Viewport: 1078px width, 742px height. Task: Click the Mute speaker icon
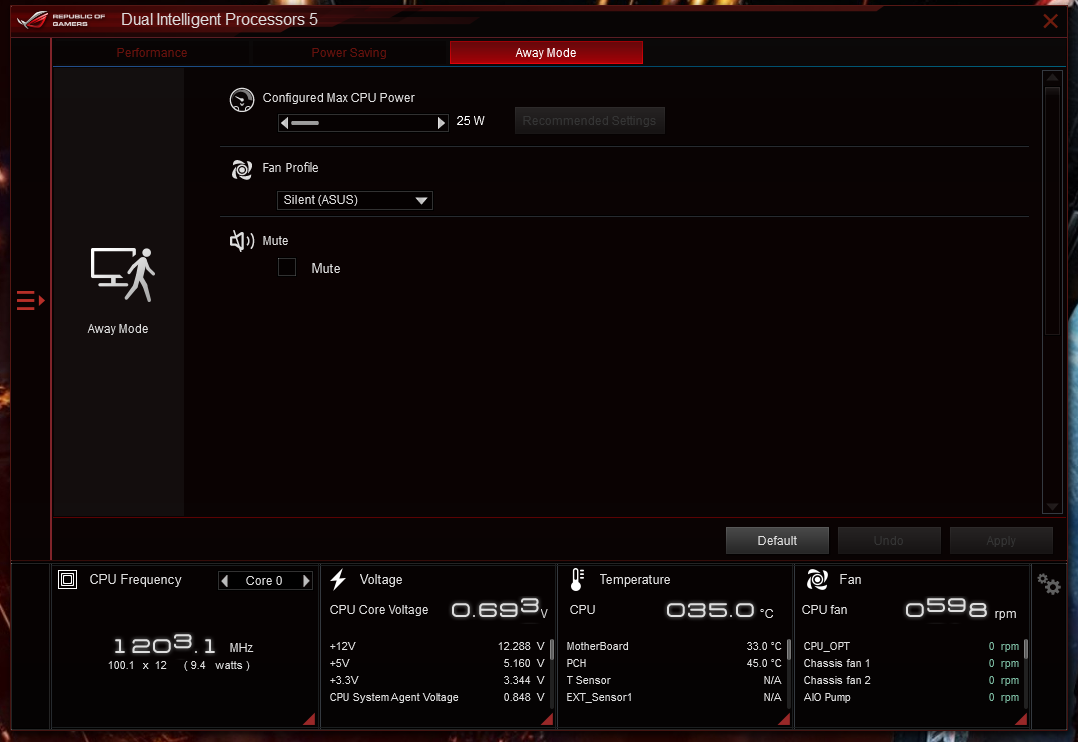click(x=241, y=241)
